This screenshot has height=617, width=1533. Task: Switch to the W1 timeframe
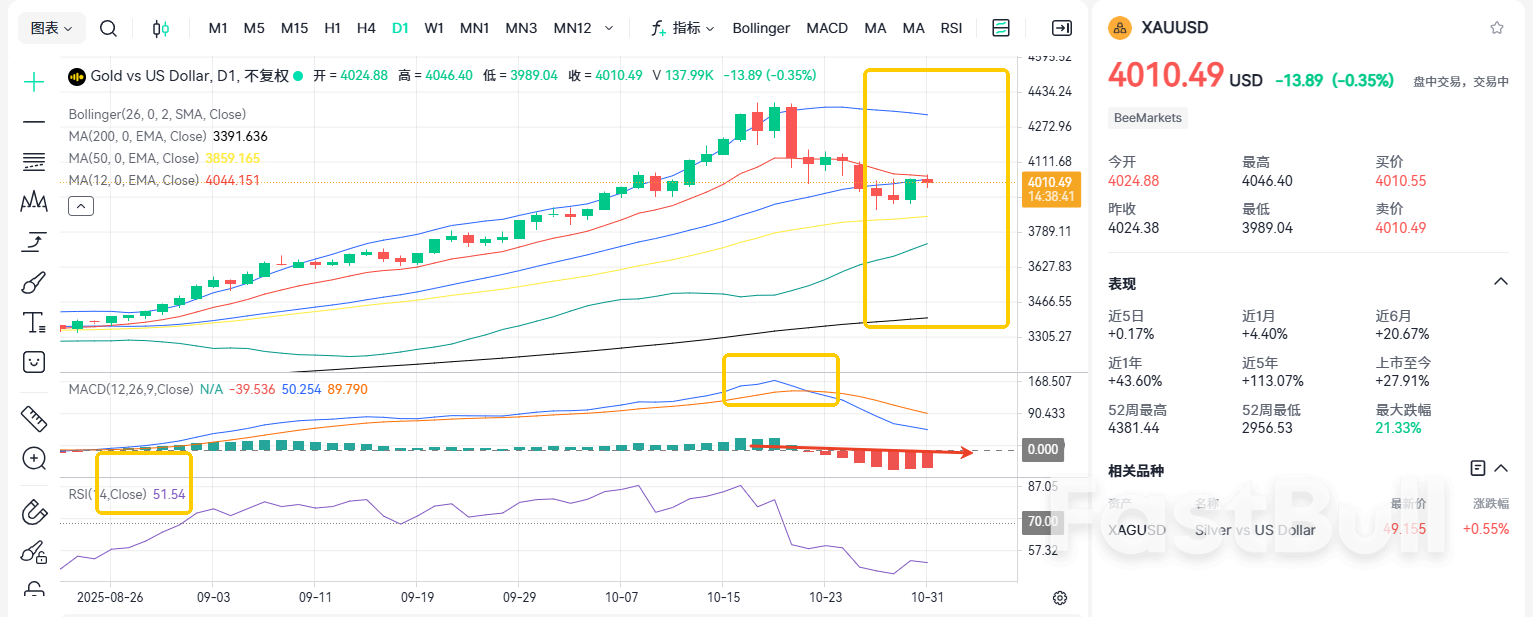click(x=434, y=28)
